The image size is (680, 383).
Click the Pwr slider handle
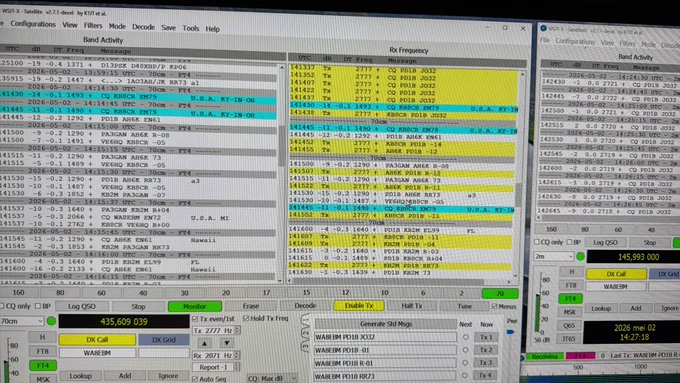tap(510, 332)
